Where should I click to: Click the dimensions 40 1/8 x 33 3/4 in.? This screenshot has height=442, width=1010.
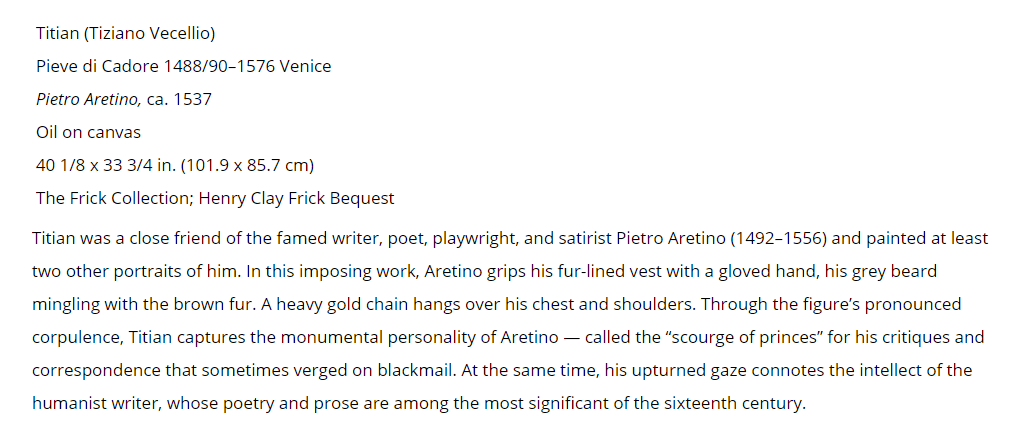click(x=106, y=166)
